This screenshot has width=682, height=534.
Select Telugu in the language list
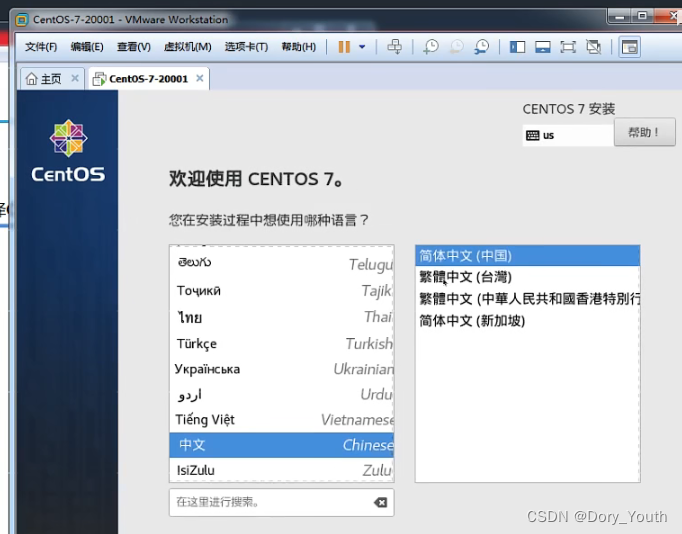pos(281,263)
